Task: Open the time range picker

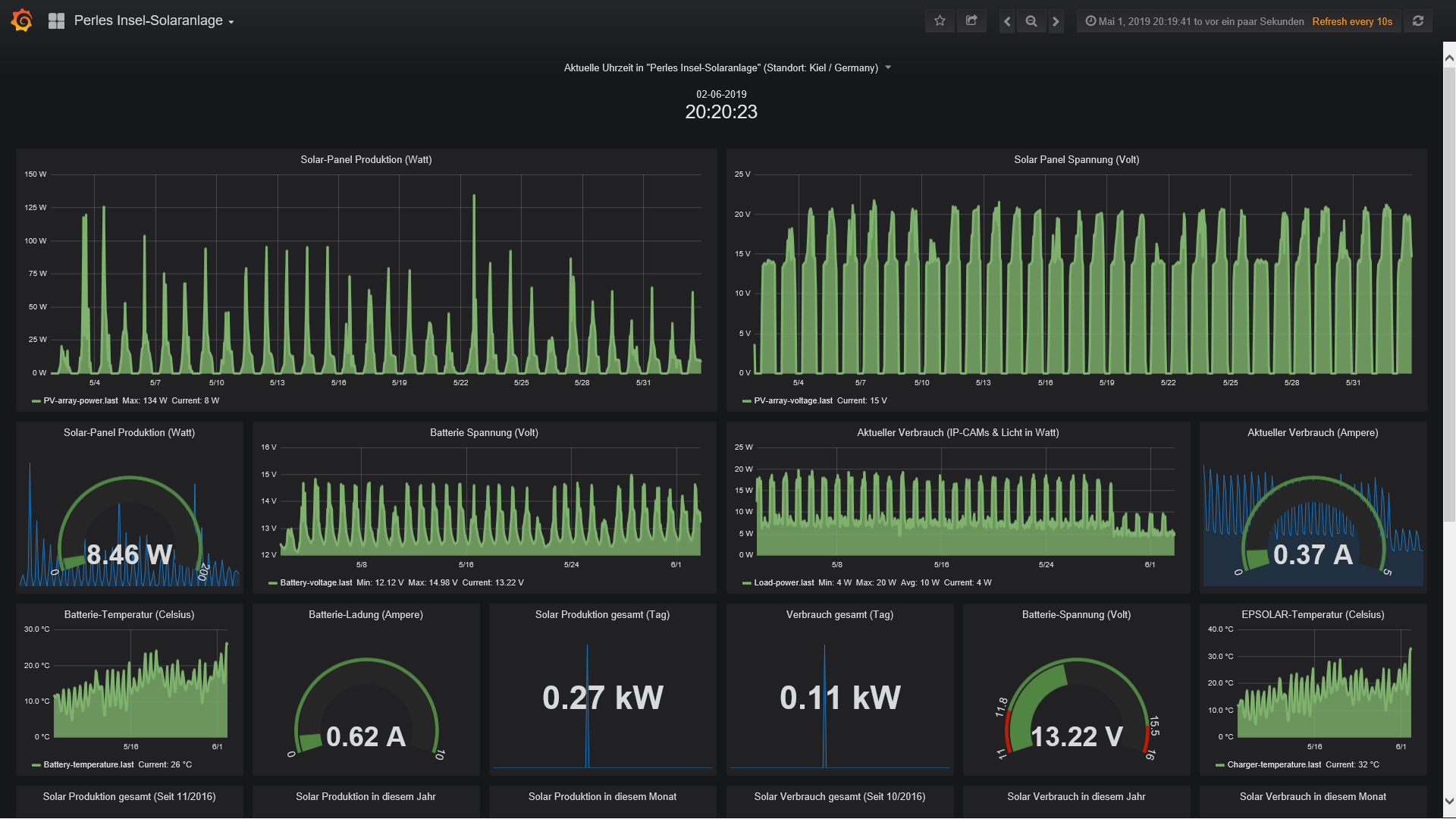Action: [1194, 21]
